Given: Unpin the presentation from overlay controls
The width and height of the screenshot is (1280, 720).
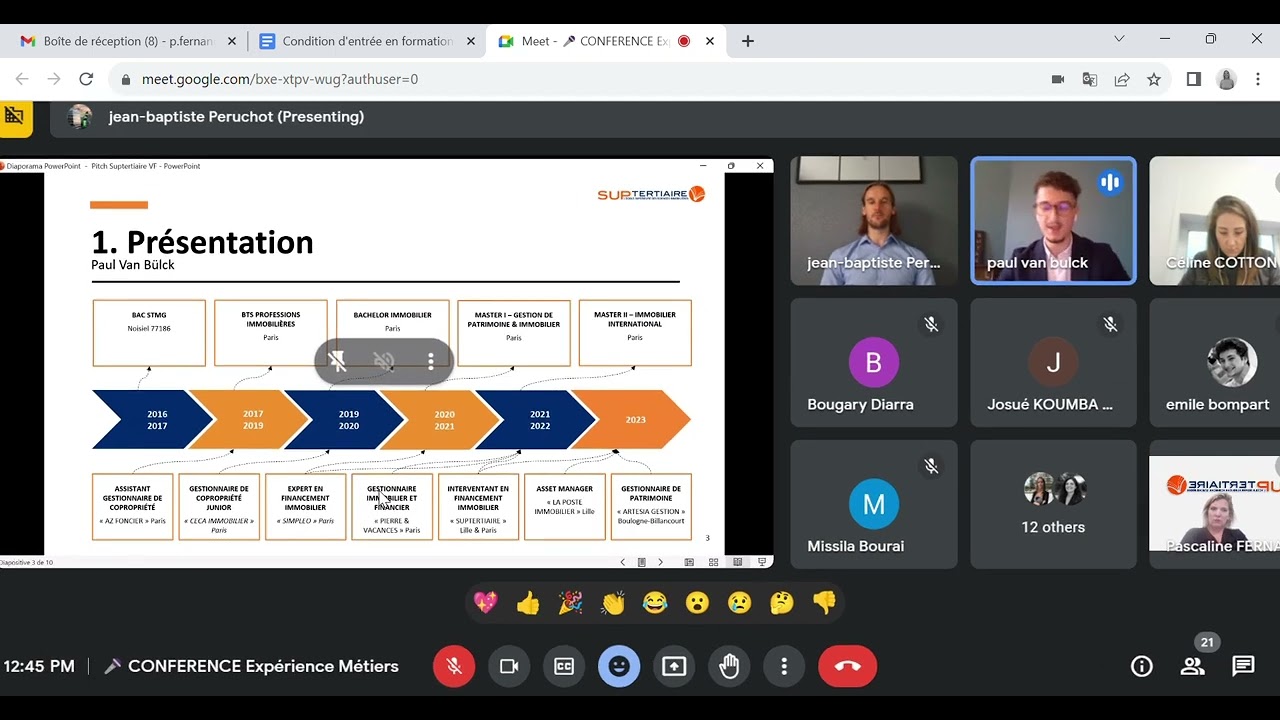Looking at the screenshot, I should 338,361.
